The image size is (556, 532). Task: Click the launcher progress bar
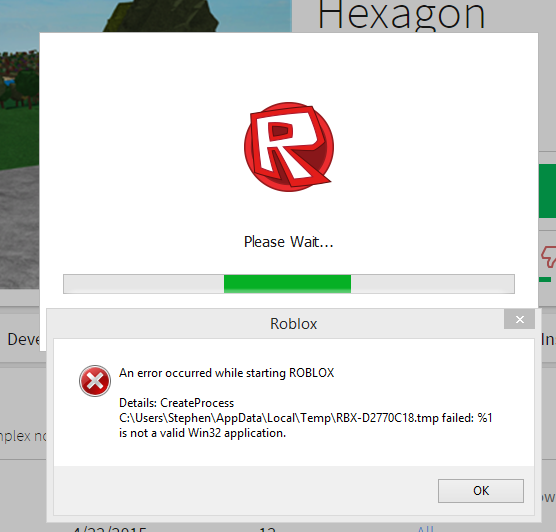tap(289, 284)
